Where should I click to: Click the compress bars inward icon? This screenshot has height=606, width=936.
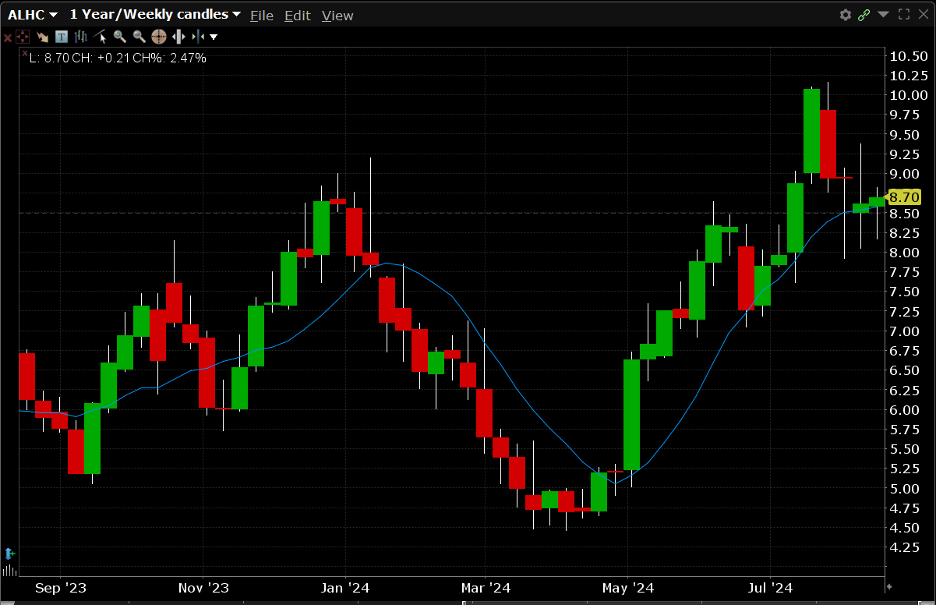click(198, 37)
